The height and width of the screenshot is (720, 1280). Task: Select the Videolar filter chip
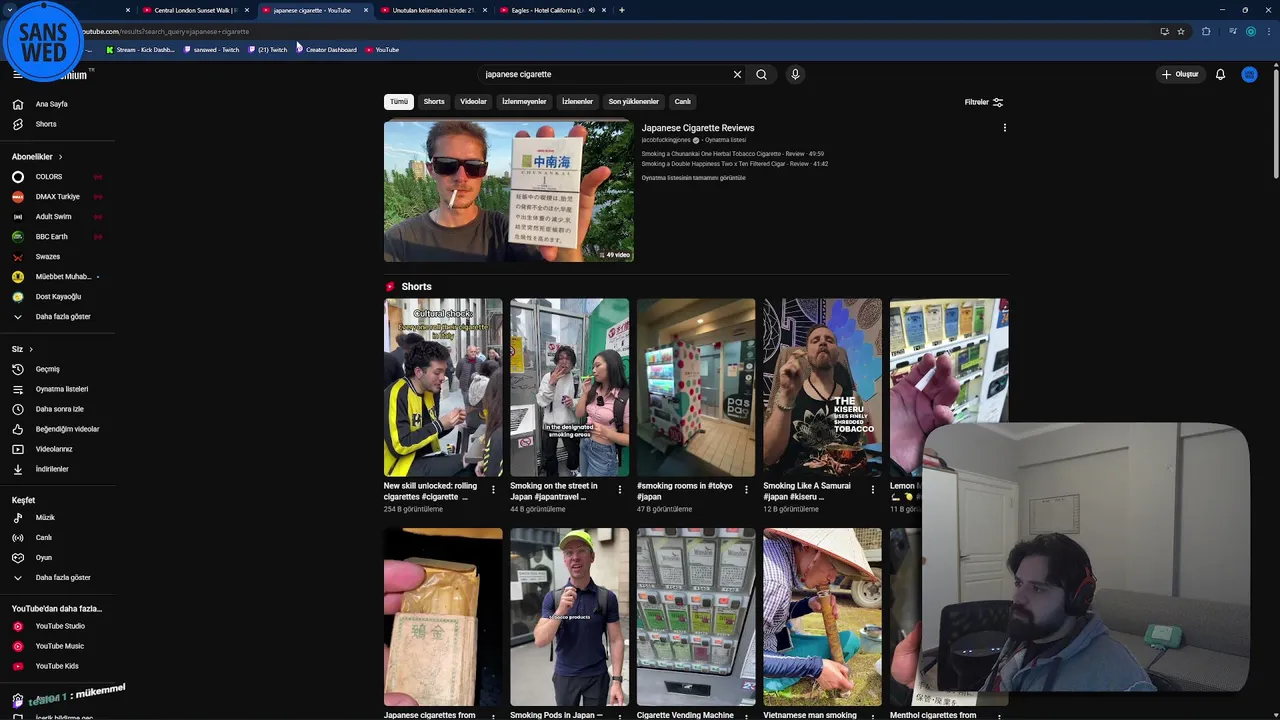473,102
